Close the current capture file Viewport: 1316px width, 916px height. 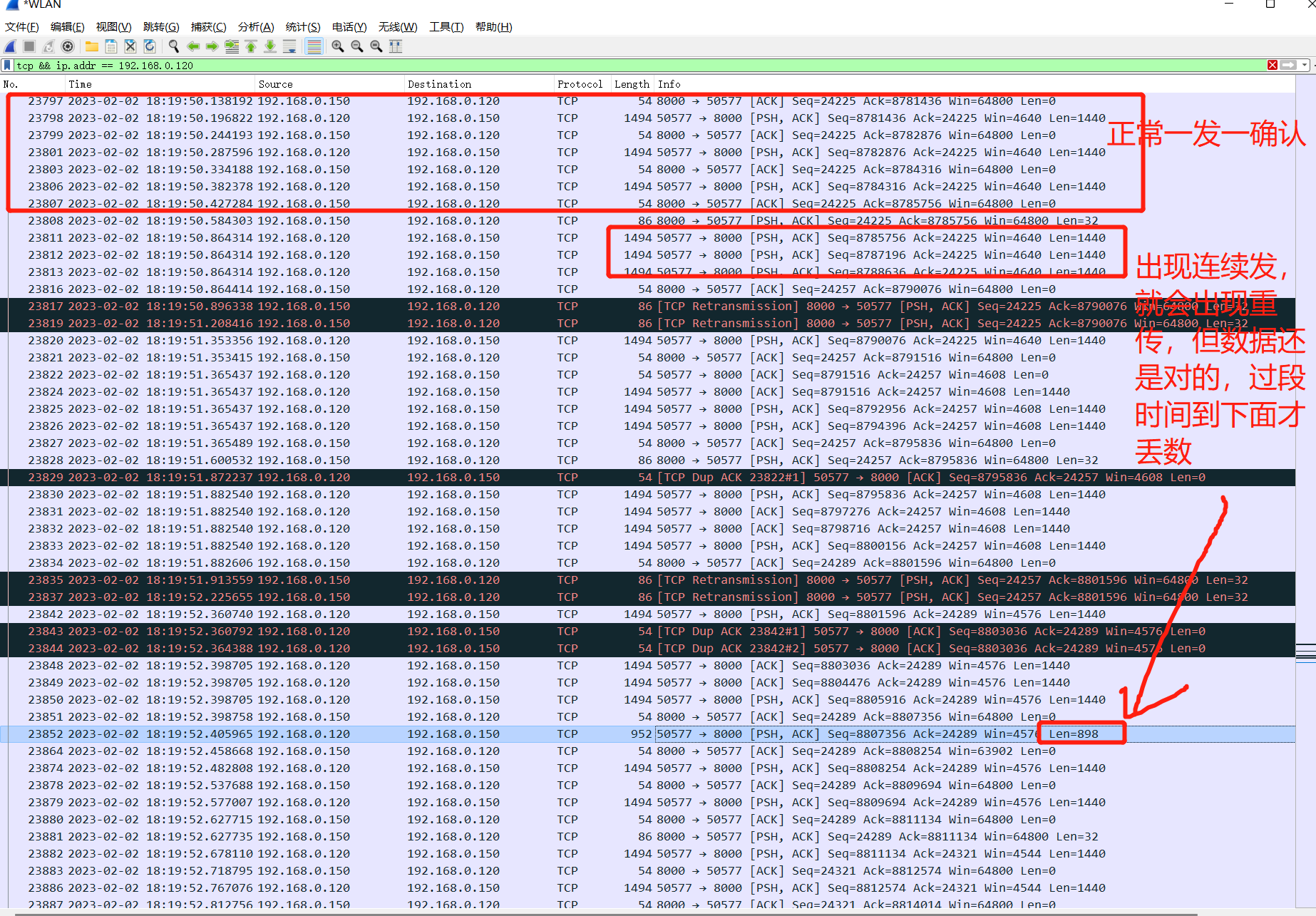(x=130, y=46)
